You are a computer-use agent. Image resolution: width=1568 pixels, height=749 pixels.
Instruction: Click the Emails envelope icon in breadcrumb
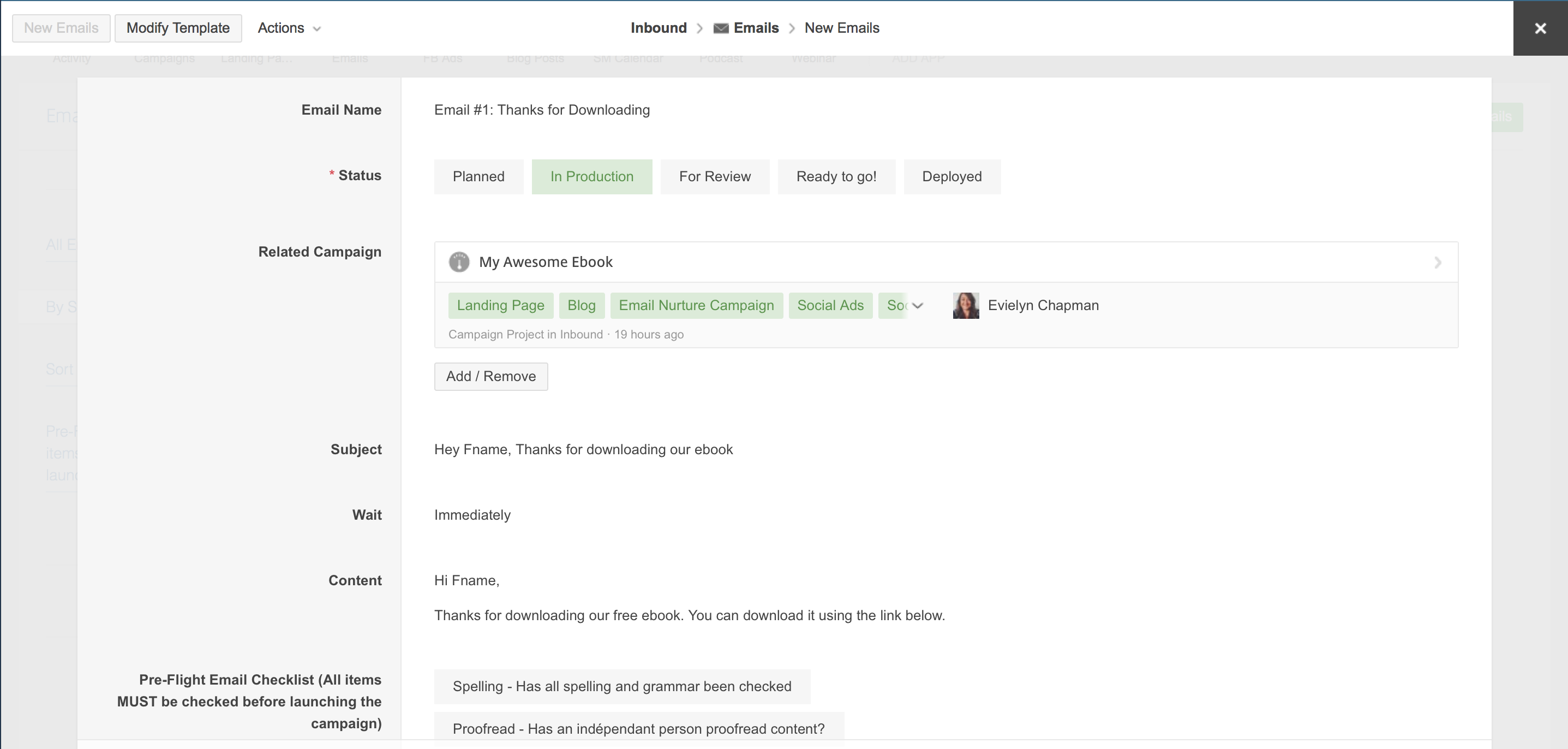(x=721, y=28)
